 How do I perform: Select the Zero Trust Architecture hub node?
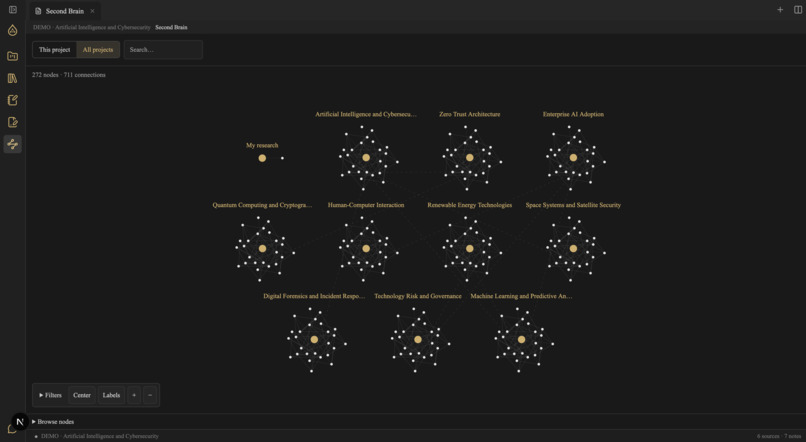coord(469,158)
